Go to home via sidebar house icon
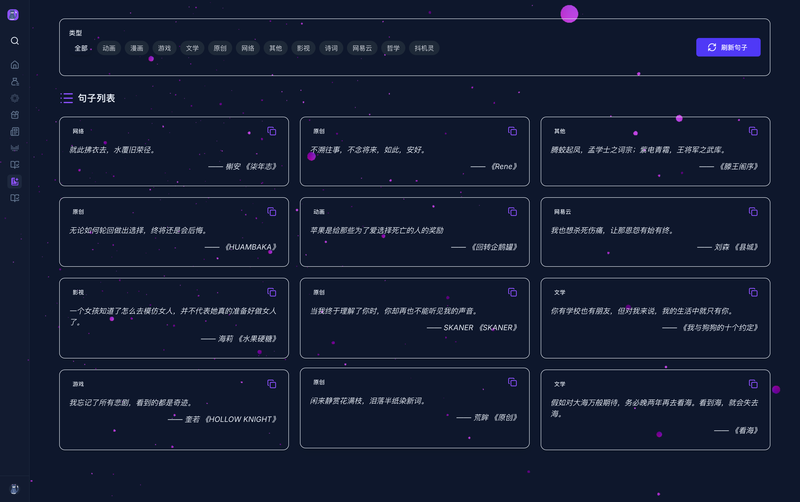Viewport: 800px width, 502px height. [15, 65]
